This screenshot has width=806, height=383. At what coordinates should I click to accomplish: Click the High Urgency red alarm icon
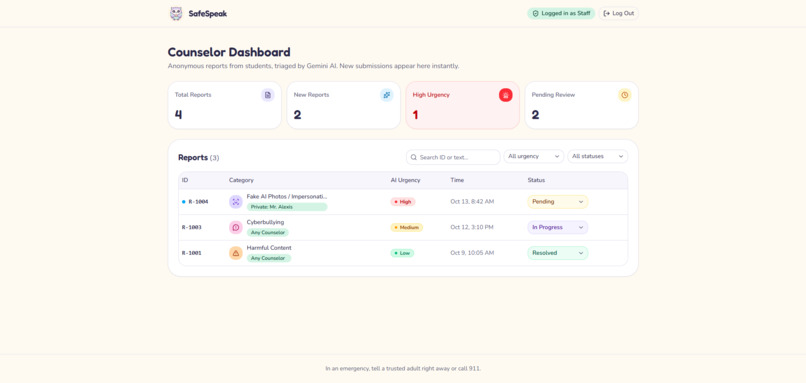(505, 95)
